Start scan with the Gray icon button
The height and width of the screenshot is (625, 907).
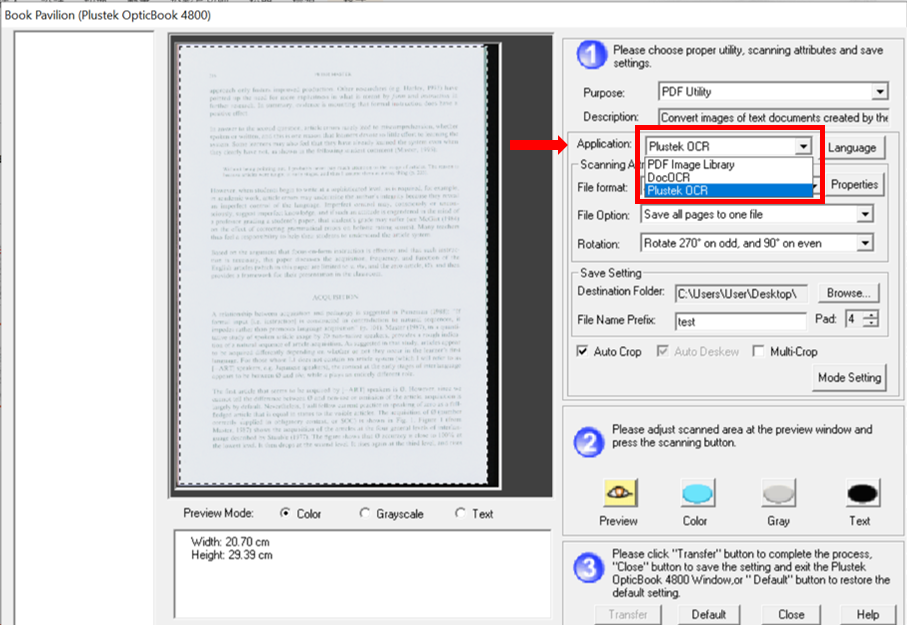click(x=777, y=493)
